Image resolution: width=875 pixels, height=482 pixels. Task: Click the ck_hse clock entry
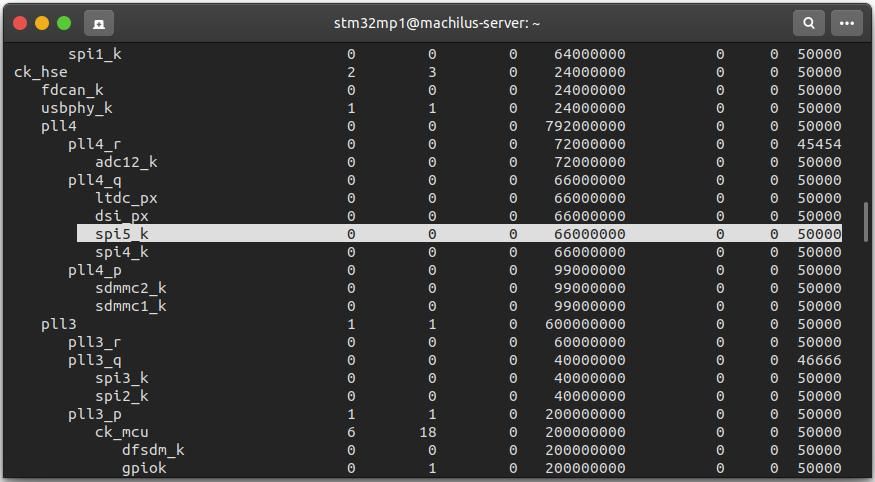41,72
